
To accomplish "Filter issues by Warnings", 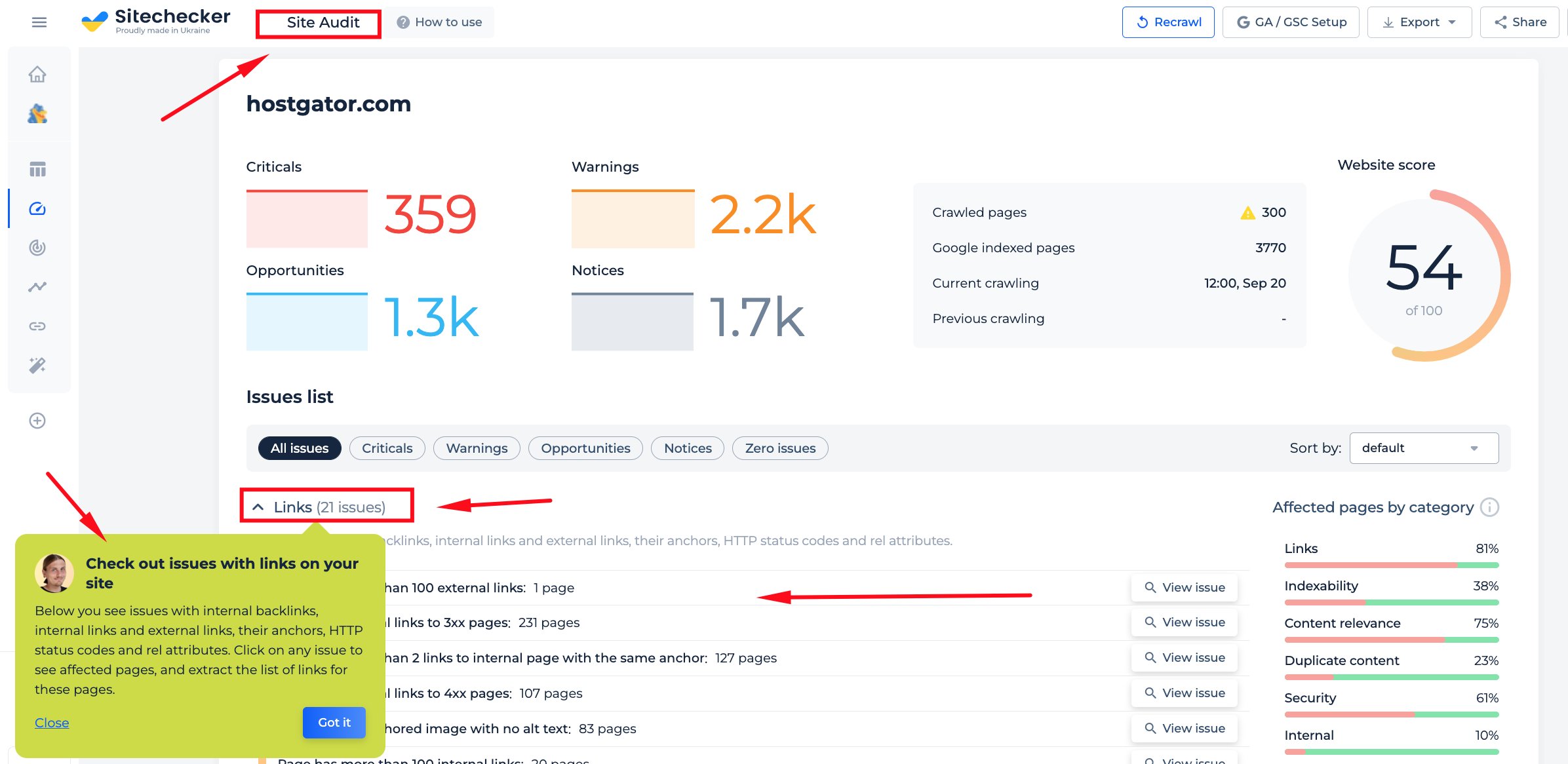I will click(477, 448).
